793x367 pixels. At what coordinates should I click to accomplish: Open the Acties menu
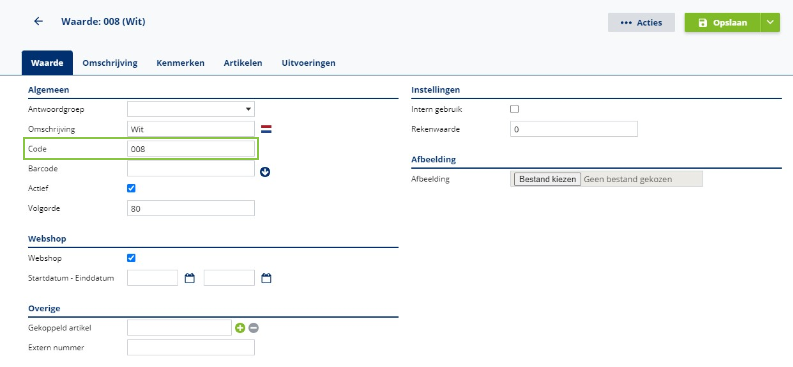[641, 23]
